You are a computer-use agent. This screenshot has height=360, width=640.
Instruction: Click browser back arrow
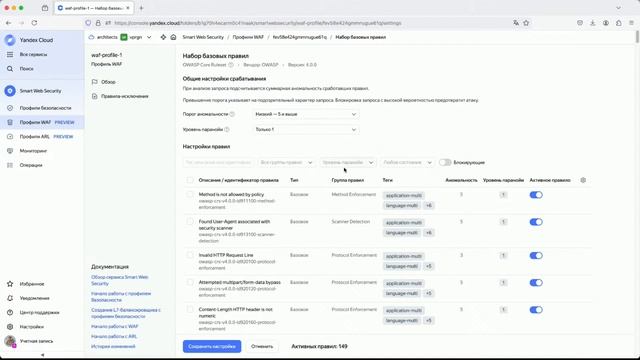pos(9,23)
